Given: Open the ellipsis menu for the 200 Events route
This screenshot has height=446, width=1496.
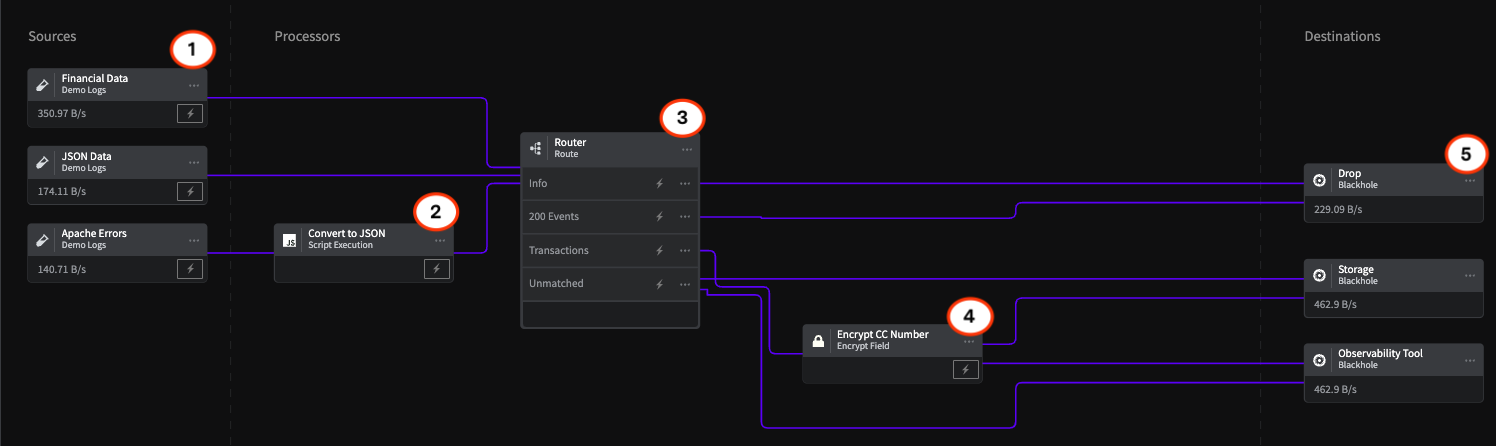Looking at the screenshot, I should click(x=685, y=217).
